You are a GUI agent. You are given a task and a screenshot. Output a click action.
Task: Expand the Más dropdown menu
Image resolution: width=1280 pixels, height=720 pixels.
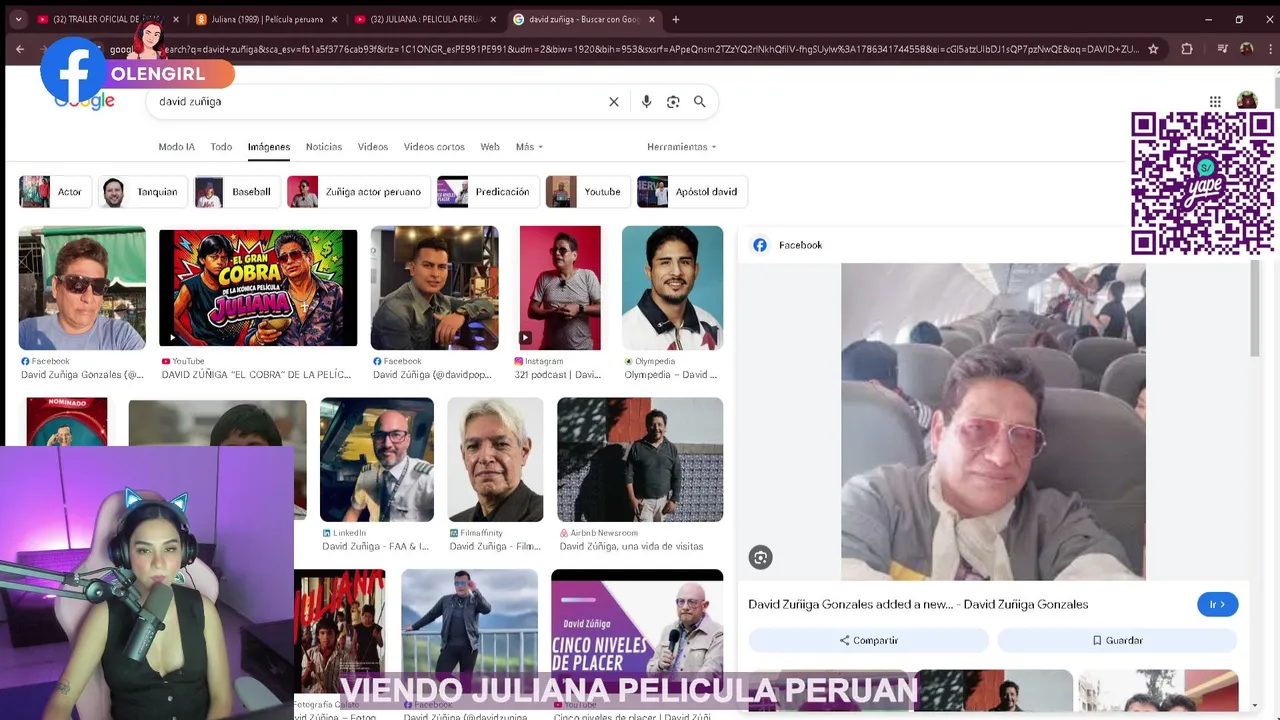tap(529, 147)
